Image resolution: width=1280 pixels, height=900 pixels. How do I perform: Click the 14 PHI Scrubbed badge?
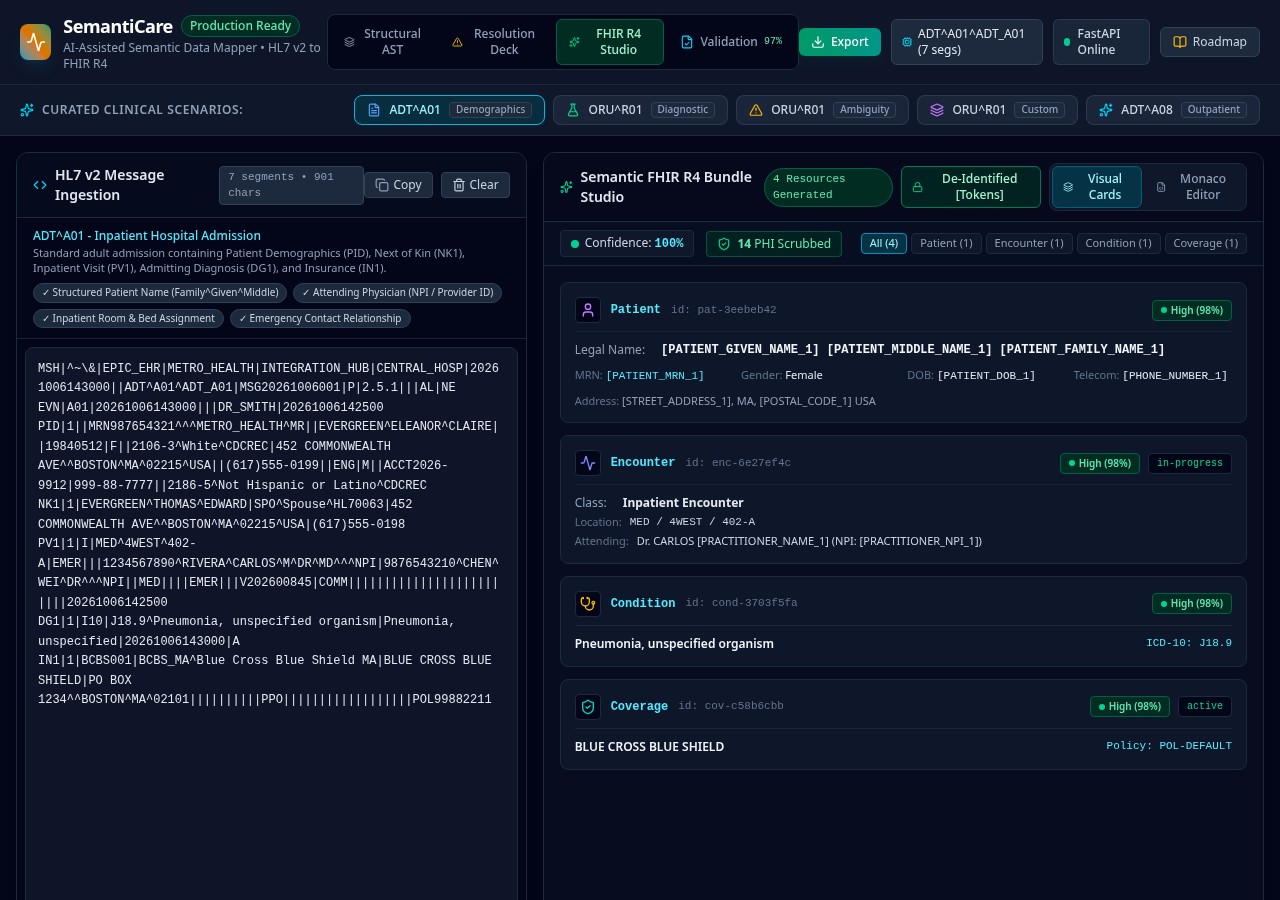click(774, 244)
